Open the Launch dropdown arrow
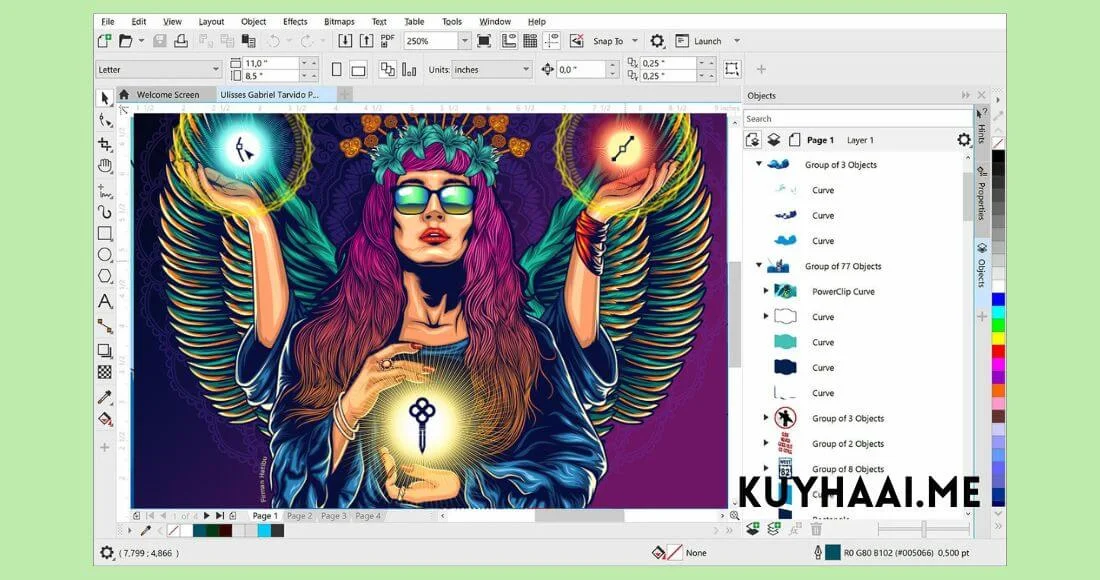Screen dimensions: 1100x580 (x=737, y=41)
